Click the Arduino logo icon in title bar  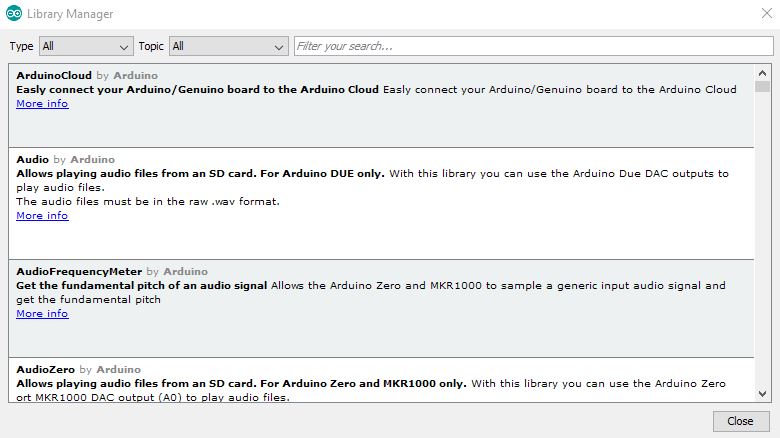click(x=14, y=13)
